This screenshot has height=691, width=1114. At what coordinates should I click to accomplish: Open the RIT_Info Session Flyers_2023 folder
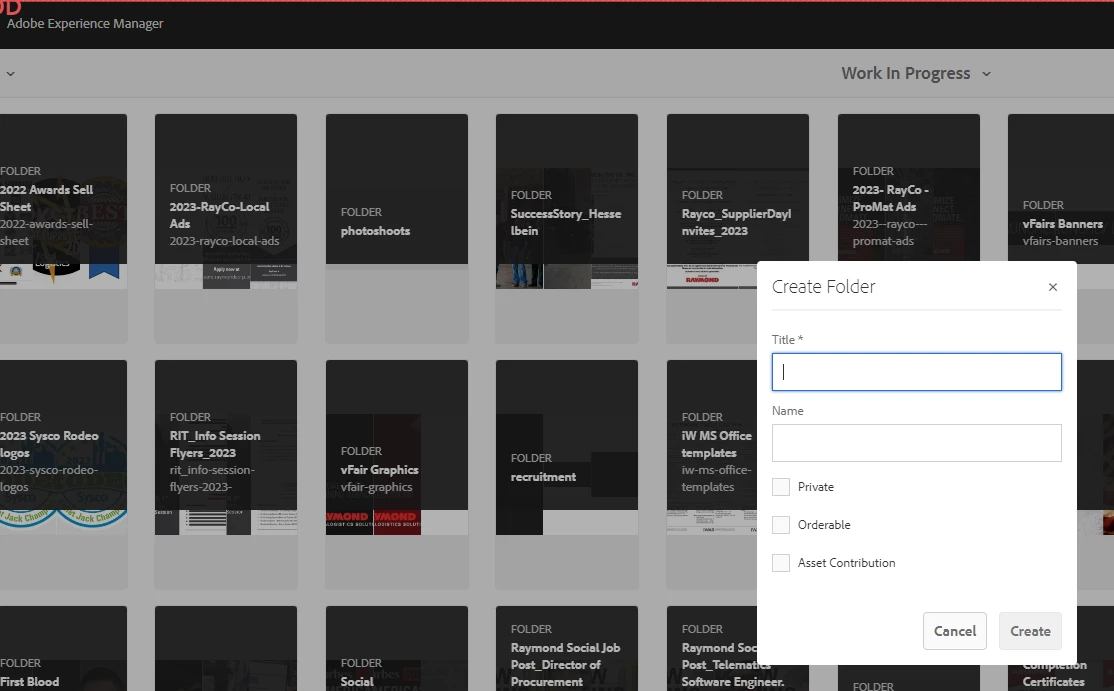point(226,474)
